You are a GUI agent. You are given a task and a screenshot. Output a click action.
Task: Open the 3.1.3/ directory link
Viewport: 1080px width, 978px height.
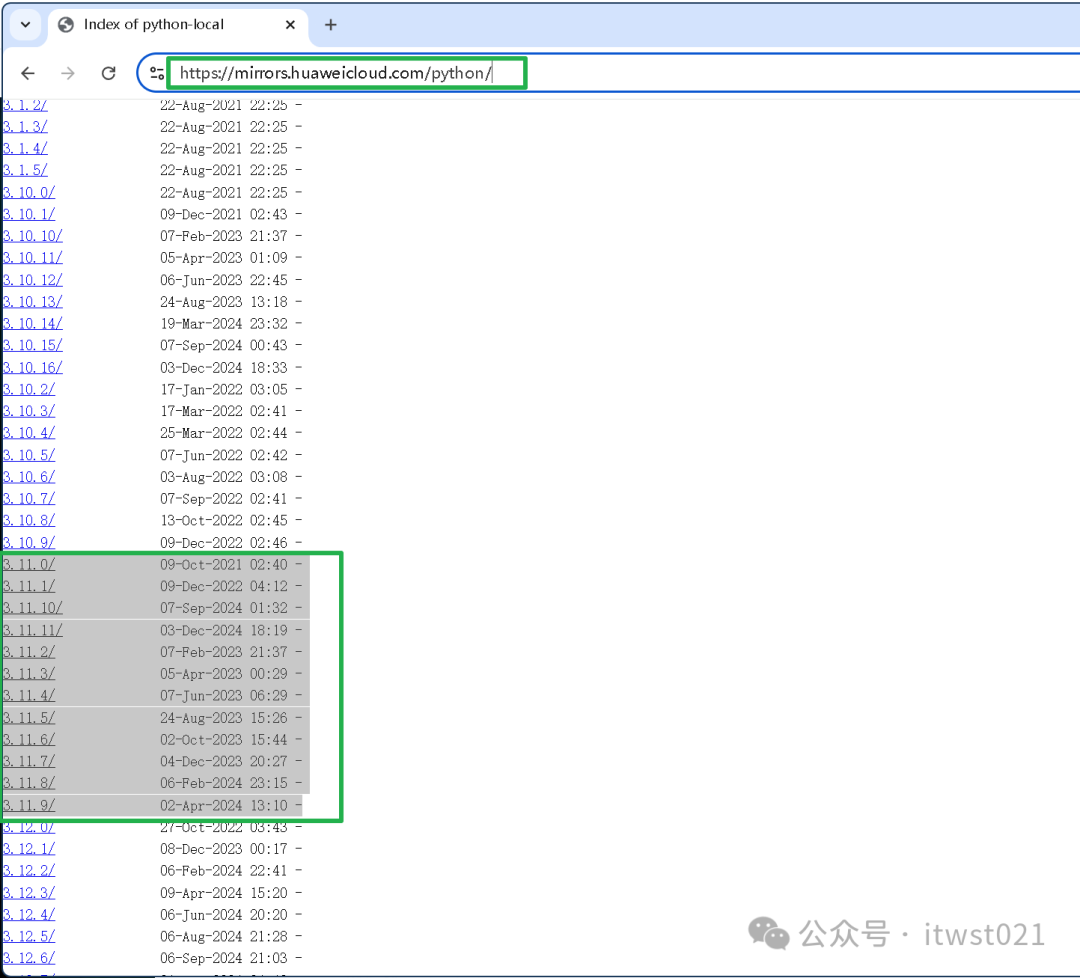tap(25, 127)
